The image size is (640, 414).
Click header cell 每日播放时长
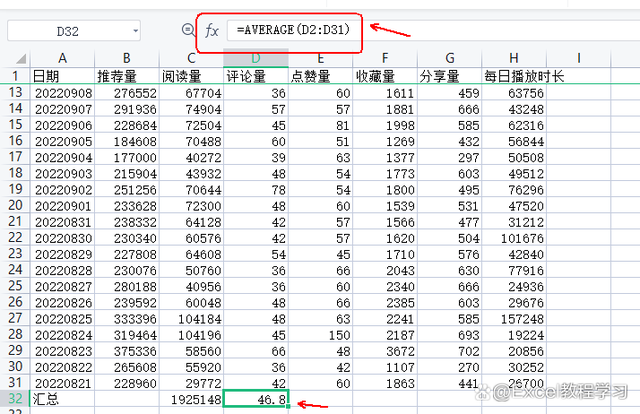(x=514, y=76)
